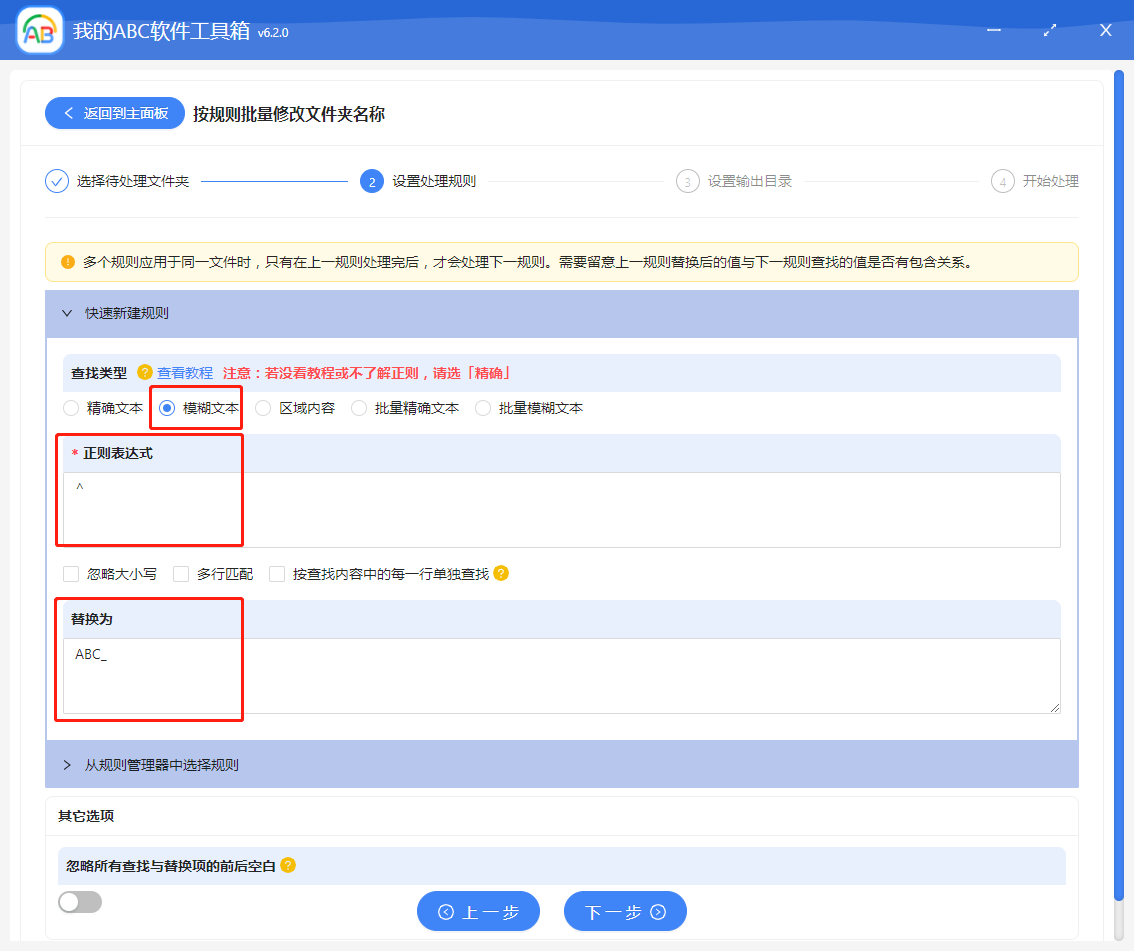
Task: Click the checkmark icon of 选择待处理文件夹 step
Action: pos(56,181)
